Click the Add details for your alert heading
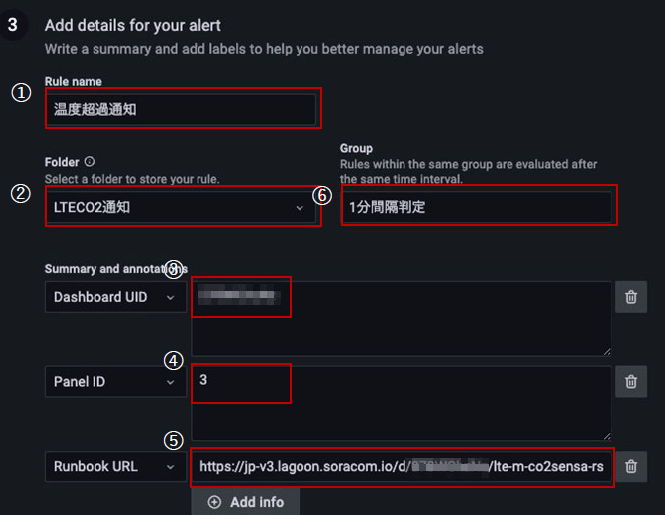665x515 pixels. pos(133,25)
